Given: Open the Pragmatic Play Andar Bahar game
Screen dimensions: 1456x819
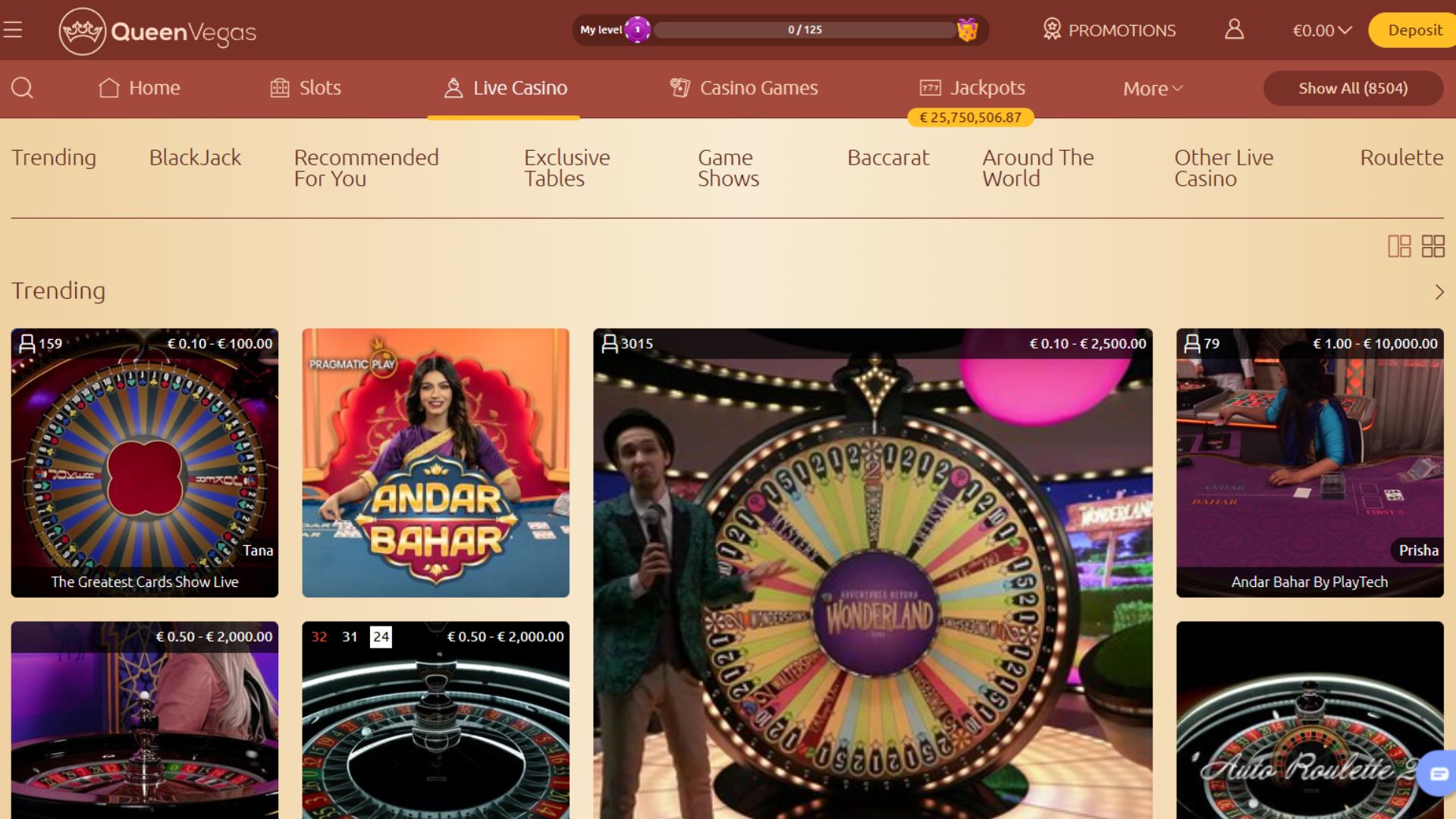Looking at the screenshot, I should pos(436,463).
